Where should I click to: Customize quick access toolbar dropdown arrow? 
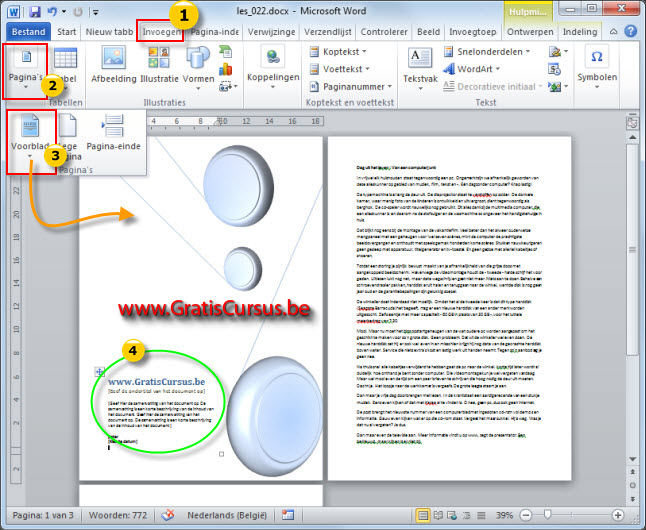(x=95, y=12)
